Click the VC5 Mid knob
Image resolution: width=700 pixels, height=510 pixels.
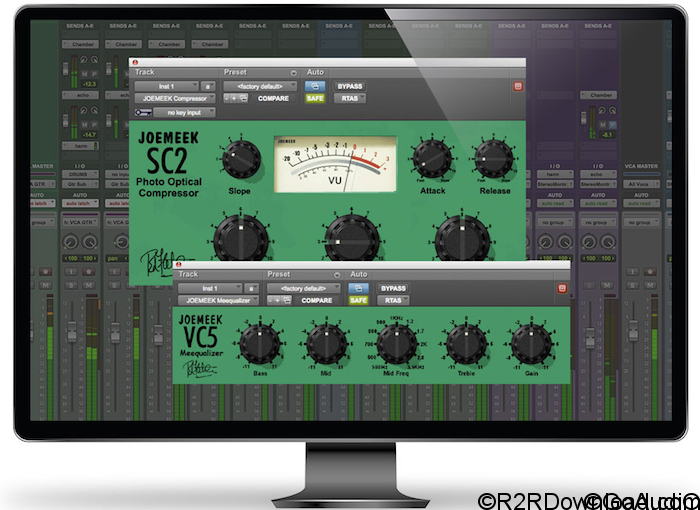coord(326,344)
